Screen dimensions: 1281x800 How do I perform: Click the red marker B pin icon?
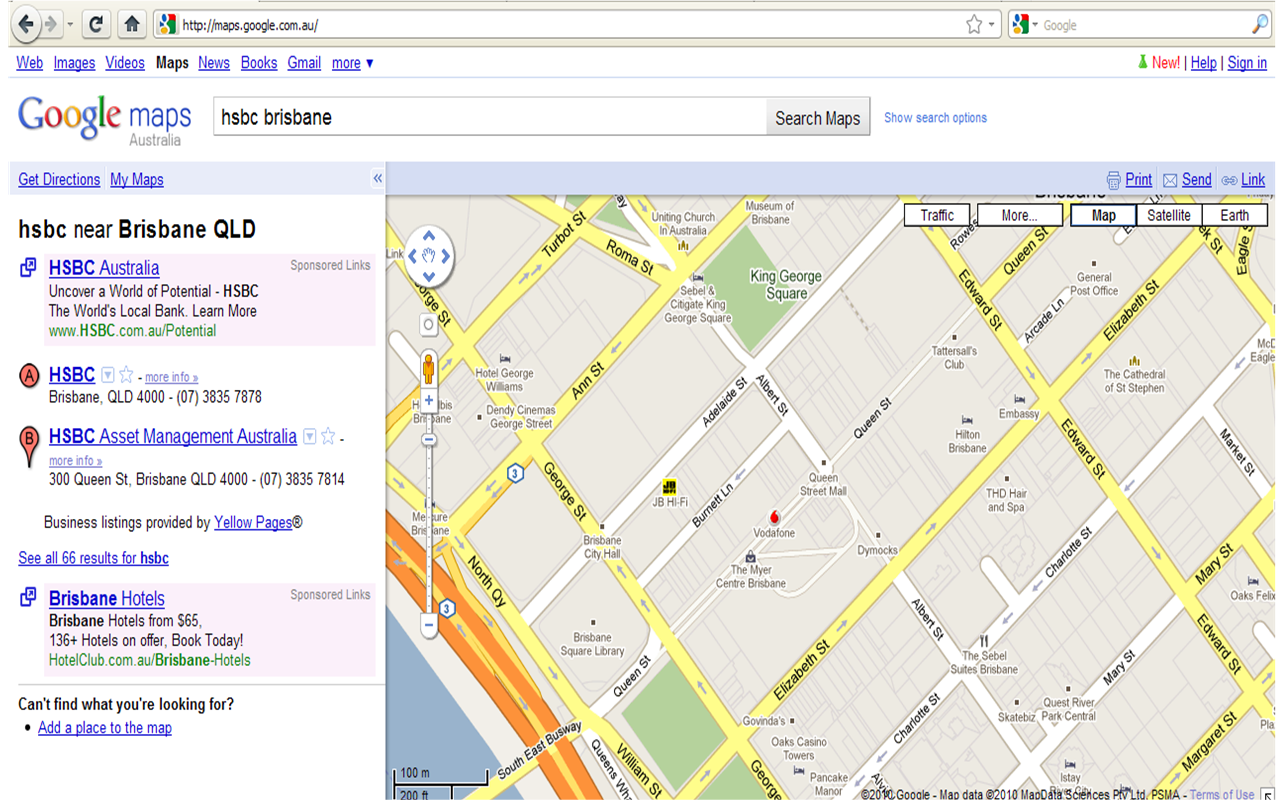point(30,446)
